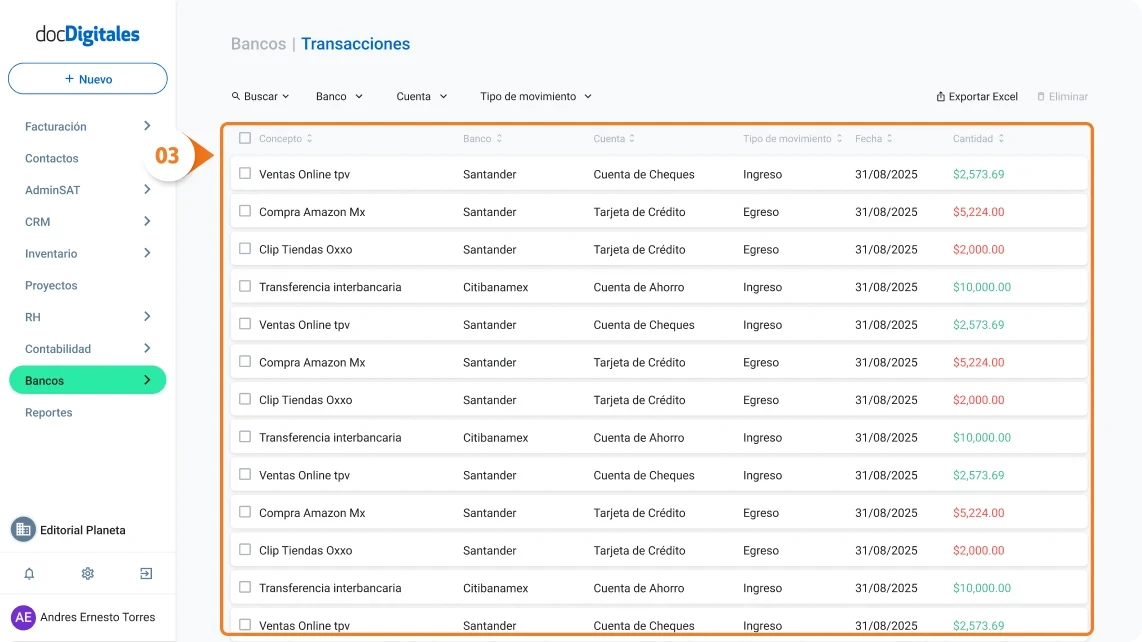Select the checkbox for Ventas Online tpv first row
Image resolution: width=1142 pixels, height=642 pixels.
click(245, 174)
